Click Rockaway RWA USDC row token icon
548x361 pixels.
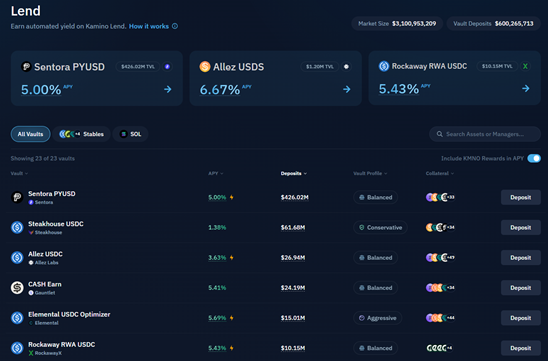point(17,348)
